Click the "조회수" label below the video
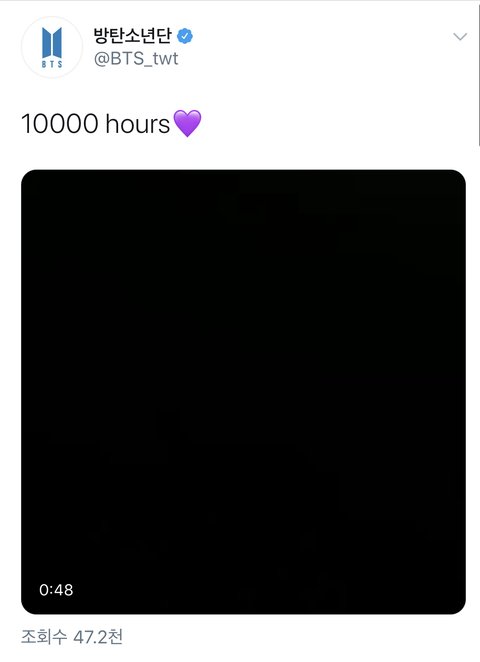Screen dimensions: 480x662 pyautogui.click(x=44, y=637)
